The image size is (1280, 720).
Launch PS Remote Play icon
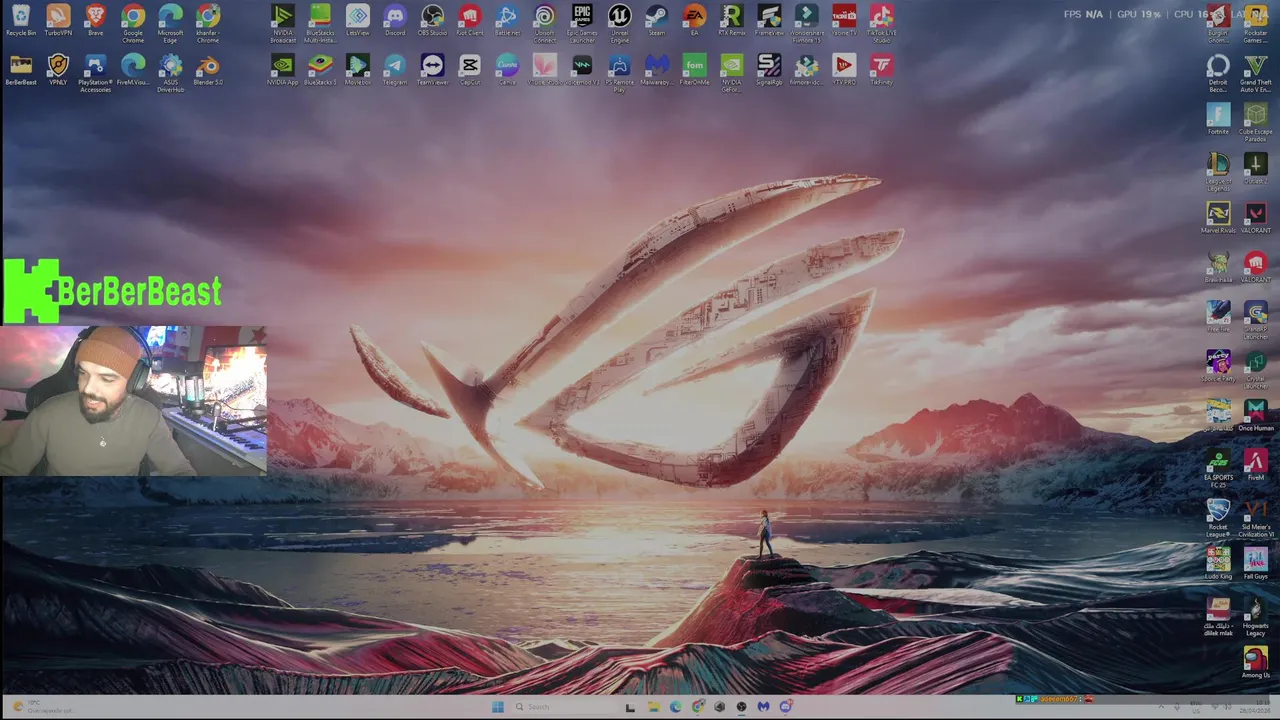point(619,74)
